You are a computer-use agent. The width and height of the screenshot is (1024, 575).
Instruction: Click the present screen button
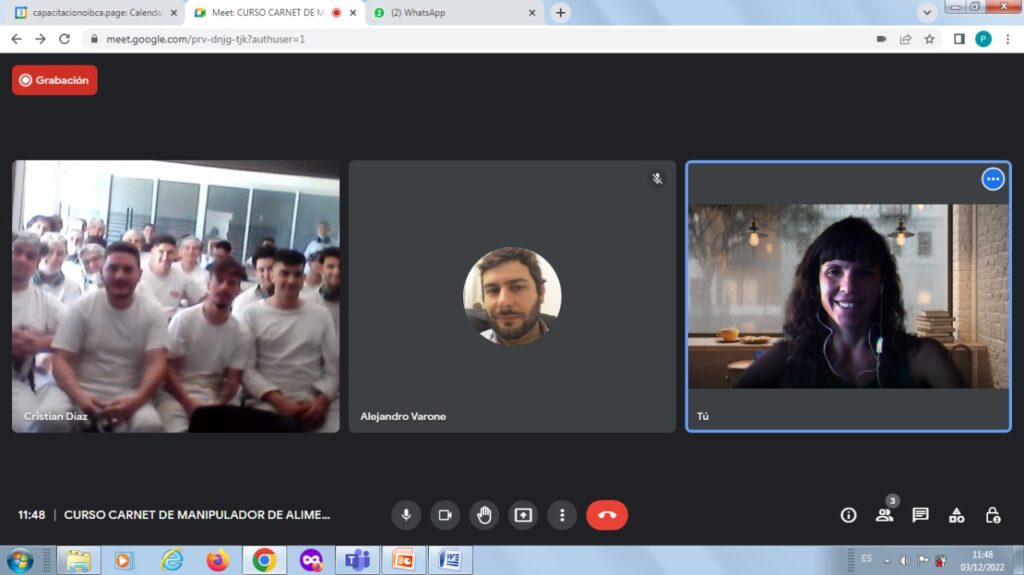(x=523, y=515)
